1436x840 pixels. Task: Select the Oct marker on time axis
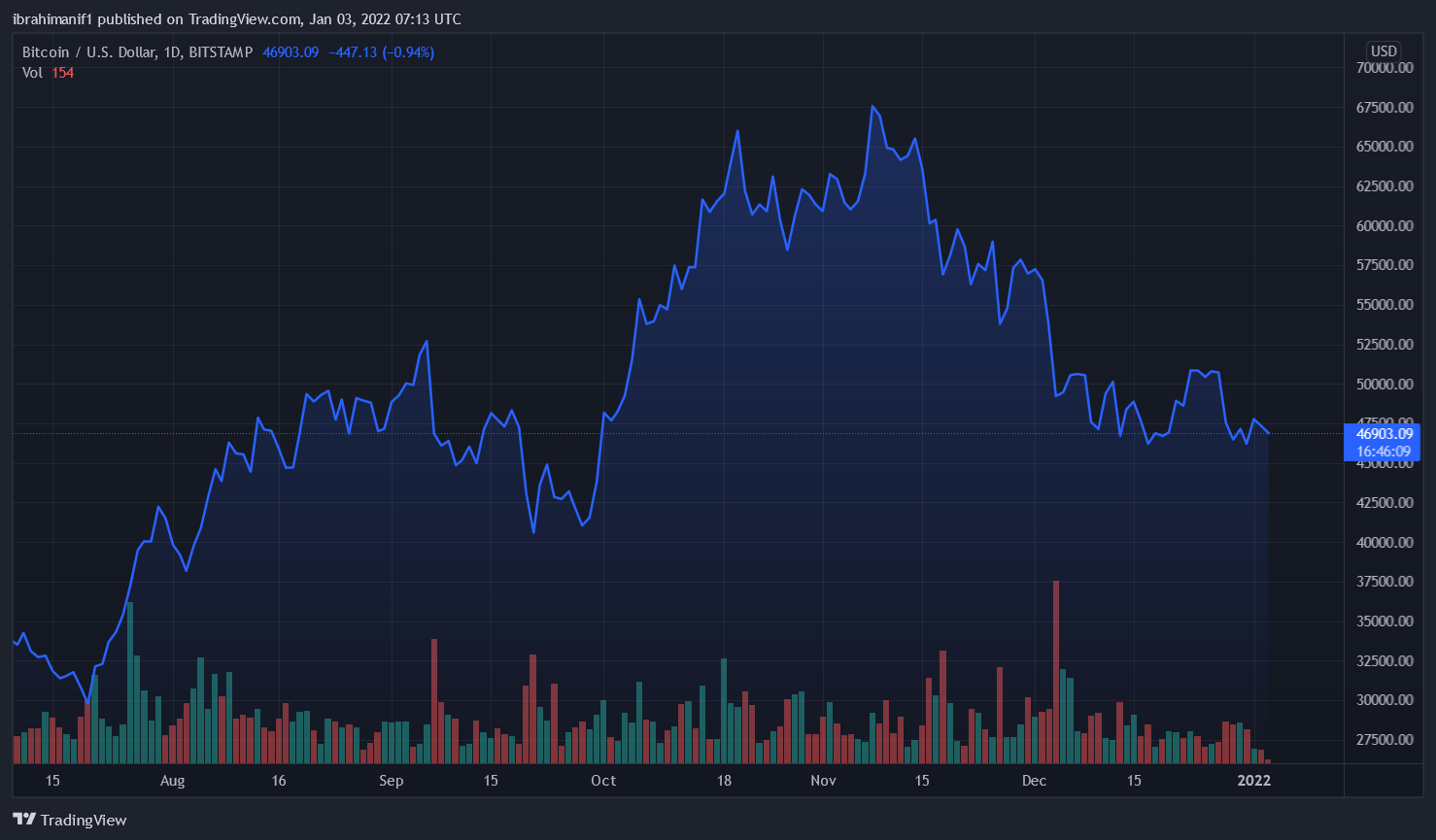pyautogui.click(x=603, y=781)
